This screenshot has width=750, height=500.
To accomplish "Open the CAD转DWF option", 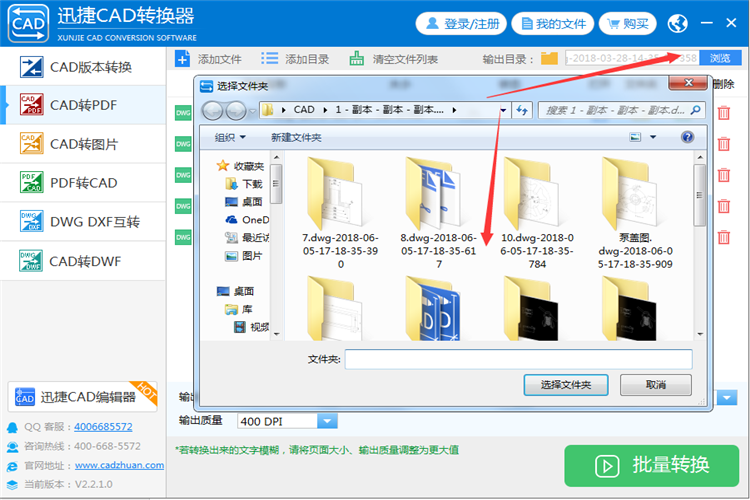I will pyautogui.click(x=83, y=261).
